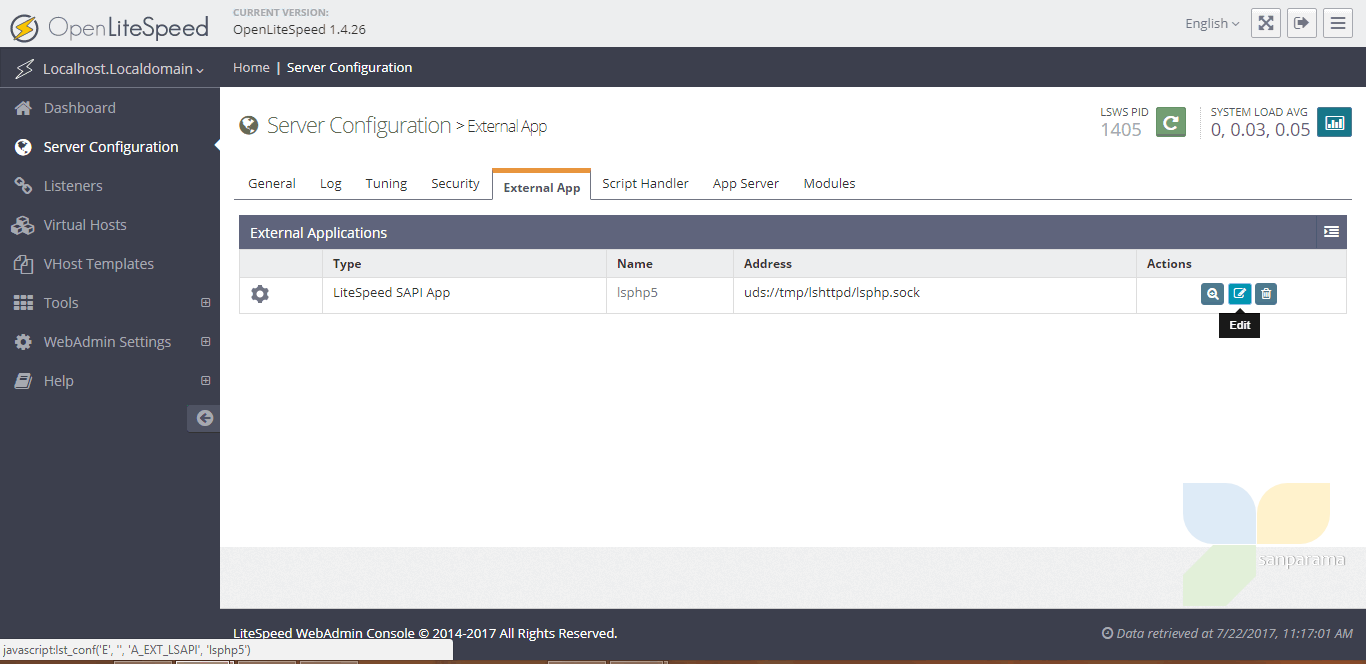Open the English language dropdown
1366x664 pixels.
click(x=1212, y=24)
